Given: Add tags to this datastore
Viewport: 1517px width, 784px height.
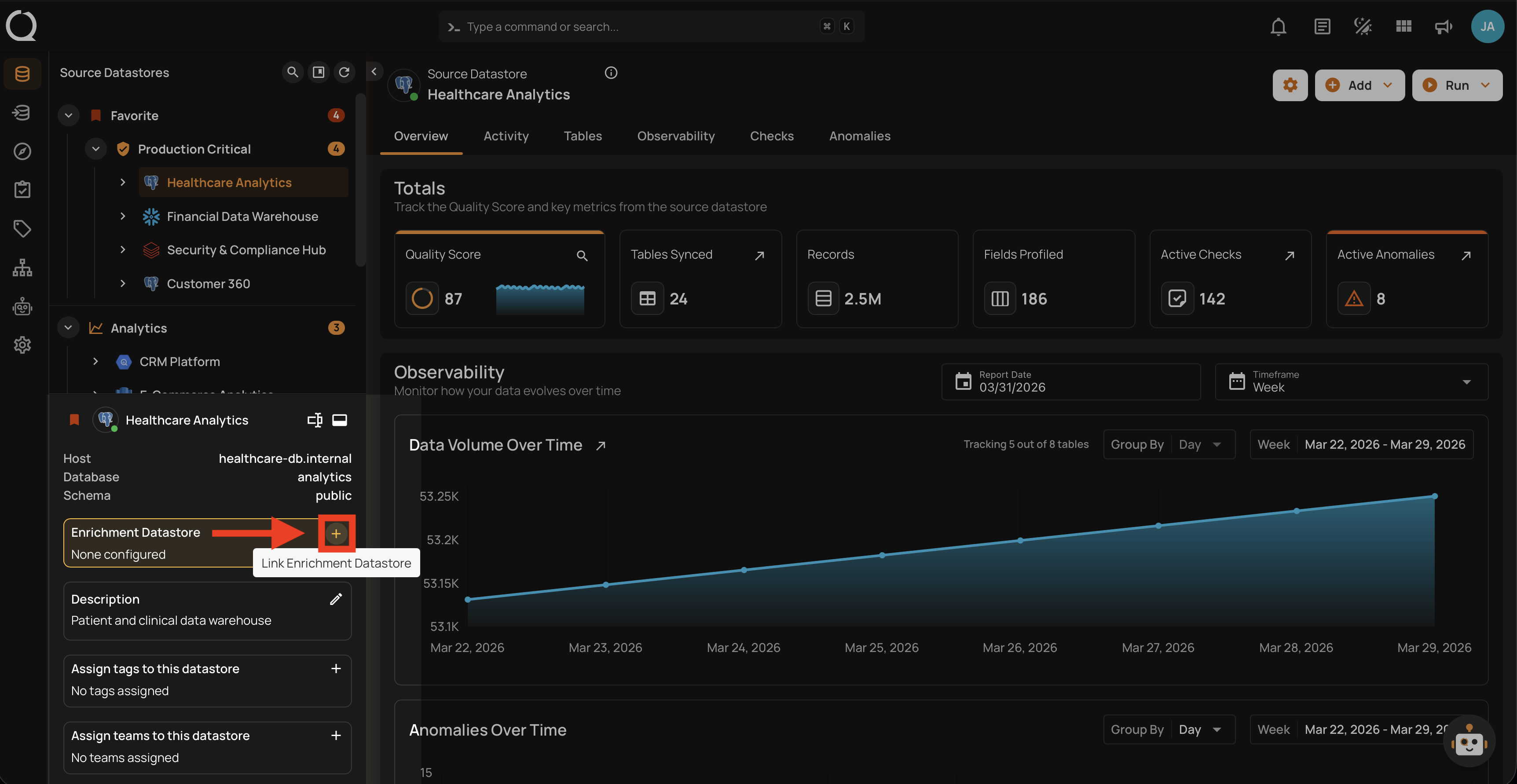Looking at the screenshot, I should pyautogui.click(x=336, y=669).
